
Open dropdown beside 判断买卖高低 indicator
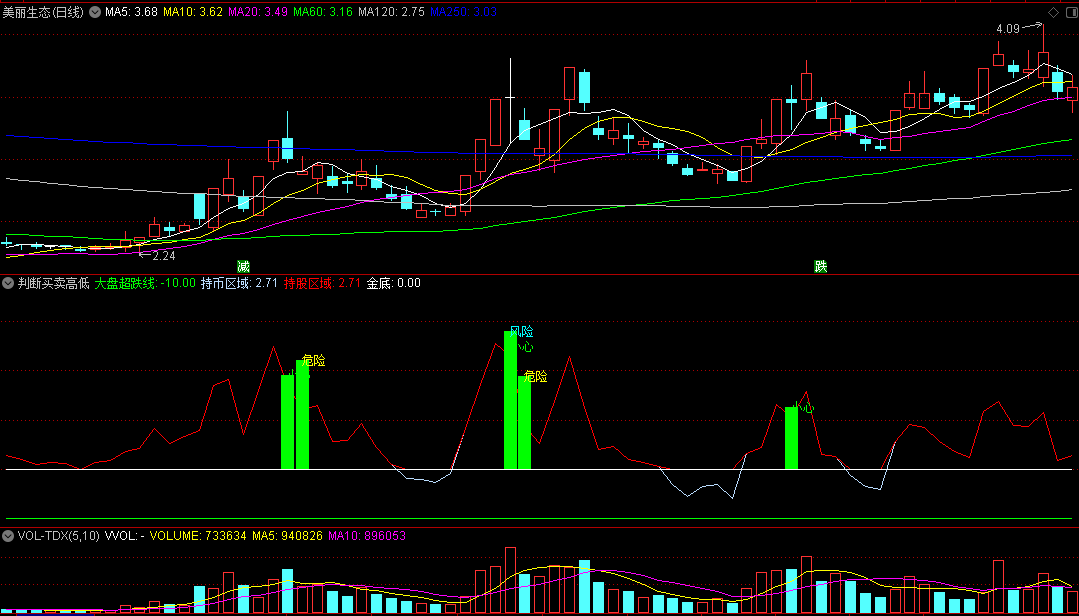(9, 283)
